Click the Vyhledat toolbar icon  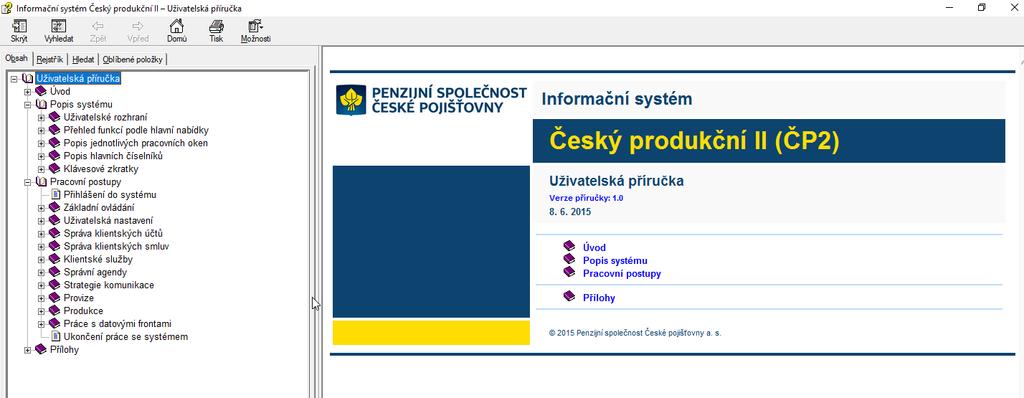(x=59, y=26)
